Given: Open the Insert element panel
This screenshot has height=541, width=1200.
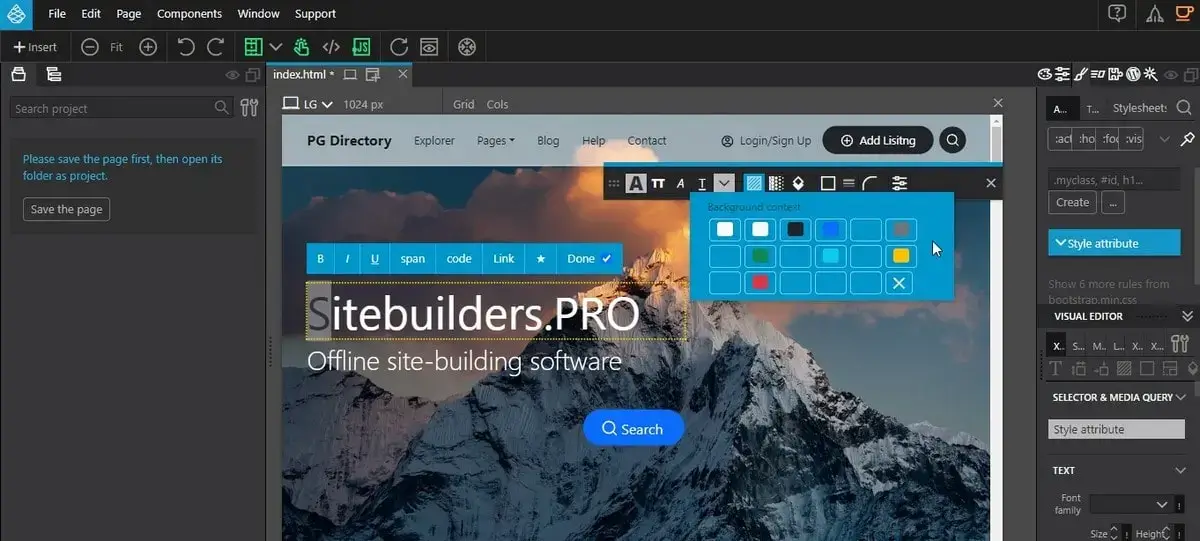Looking at the screenshot, I should coord(35,47).
